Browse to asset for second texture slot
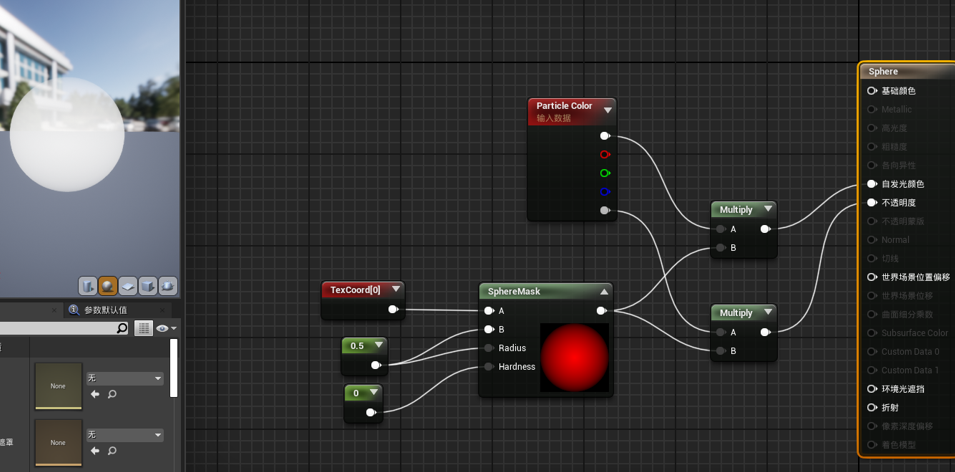 (x=112, y=451)
